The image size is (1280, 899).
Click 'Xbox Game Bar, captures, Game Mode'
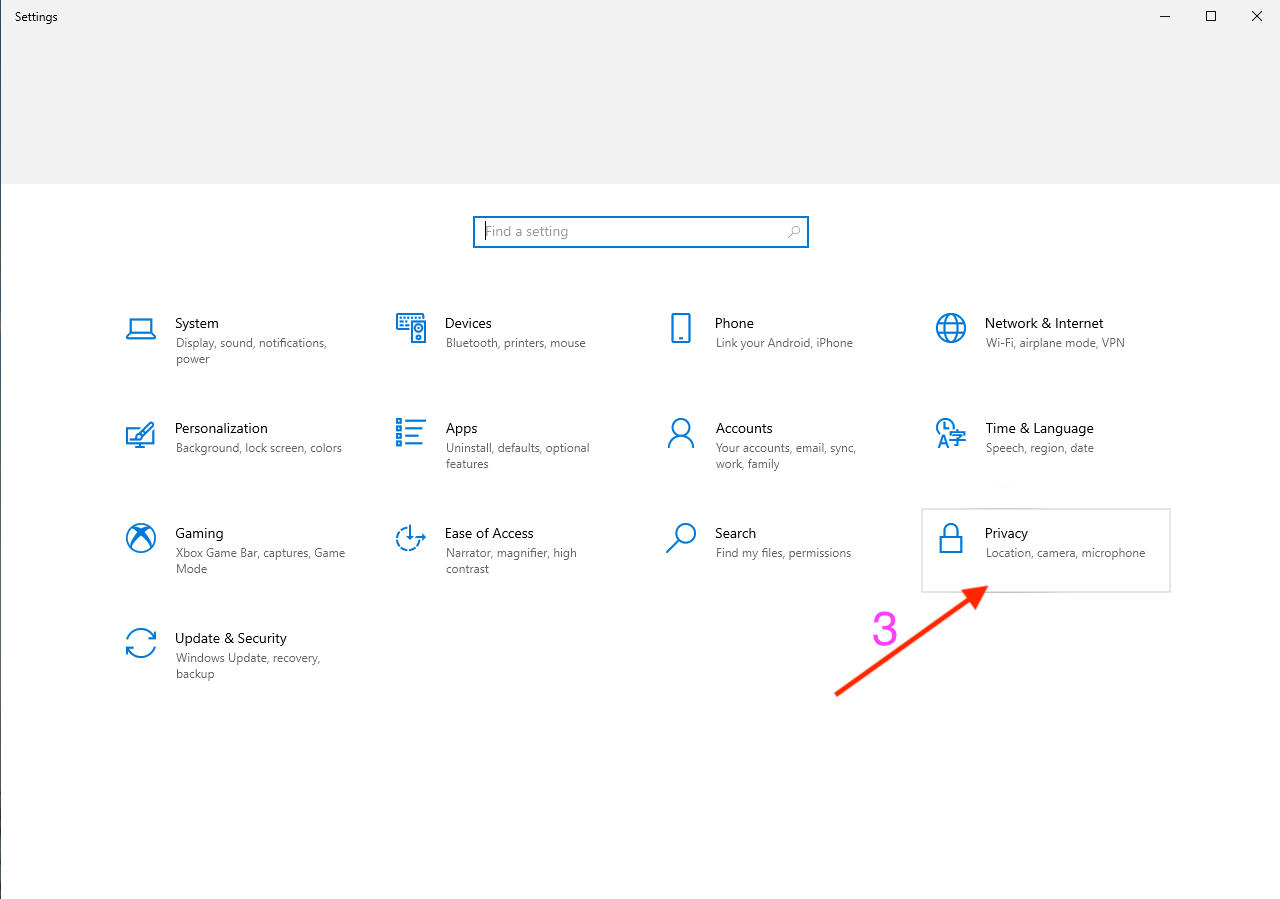(x=260, y=561)
